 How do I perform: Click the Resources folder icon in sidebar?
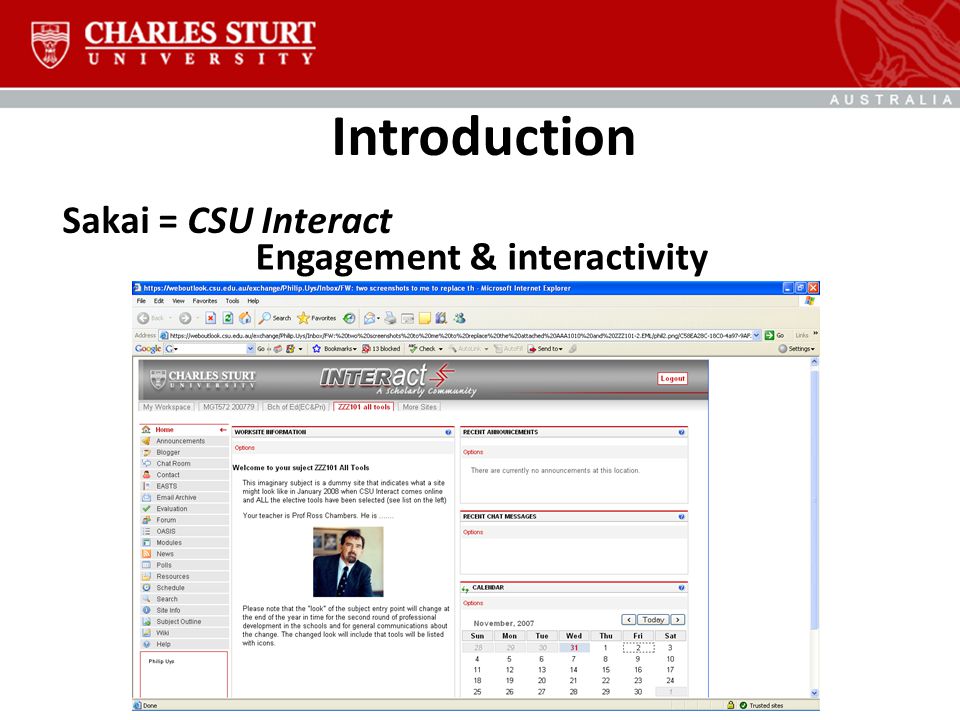(146, 576)
